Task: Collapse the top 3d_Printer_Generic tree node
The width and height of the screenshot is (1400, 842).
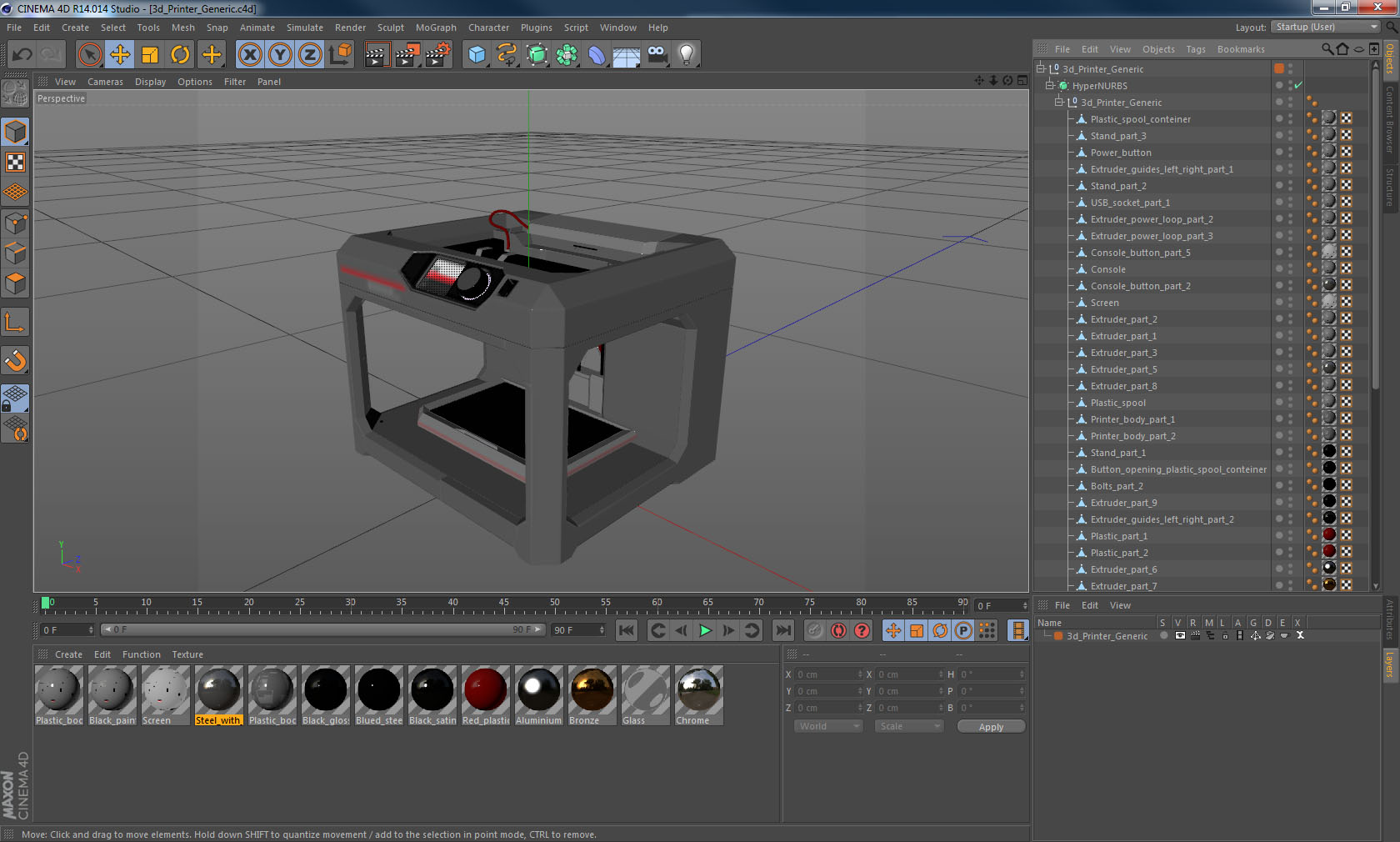Action: 1040,68
